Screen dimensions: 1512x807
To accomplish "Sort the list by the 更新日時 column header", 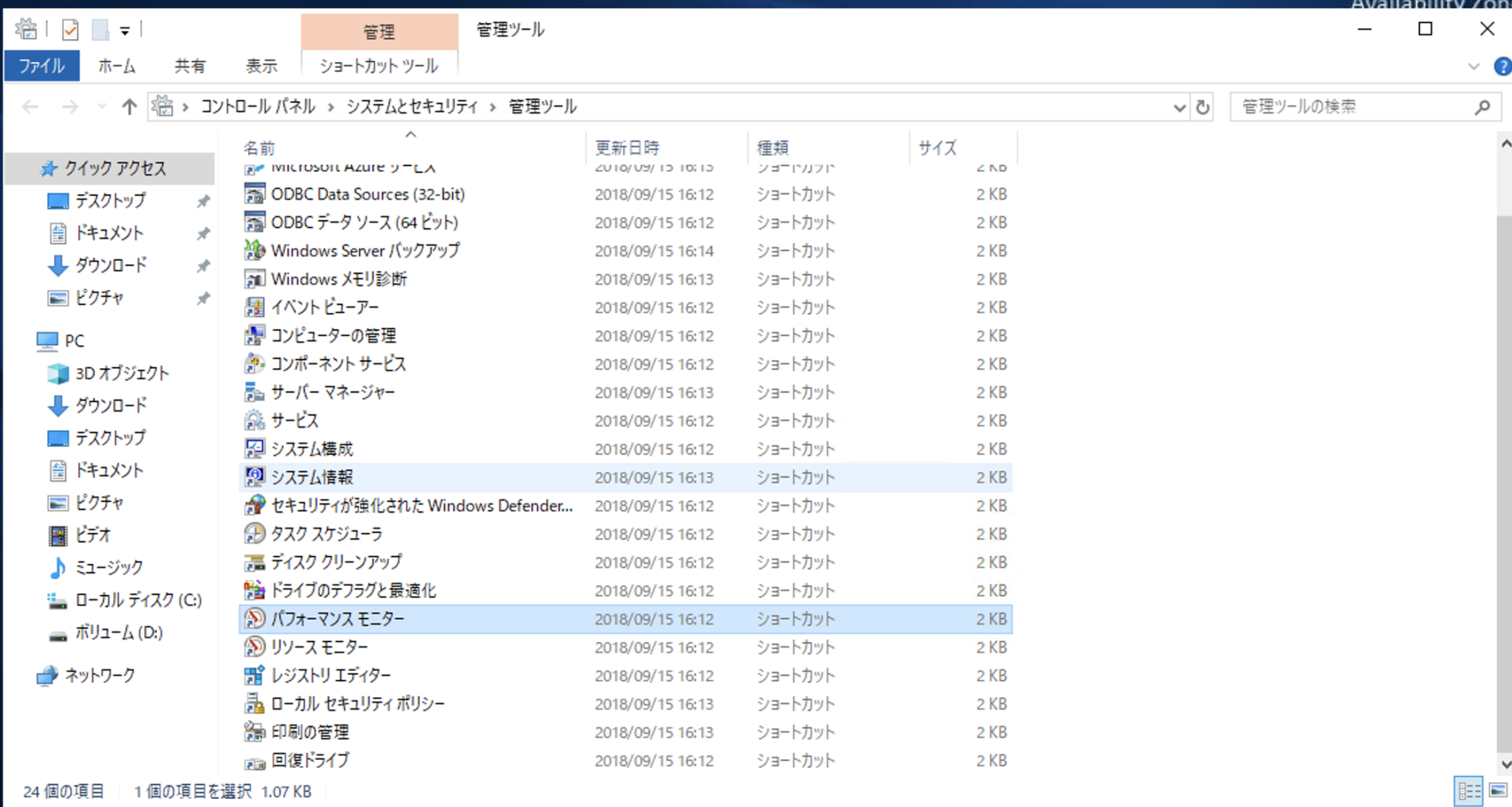I will (x=628, y=148).
